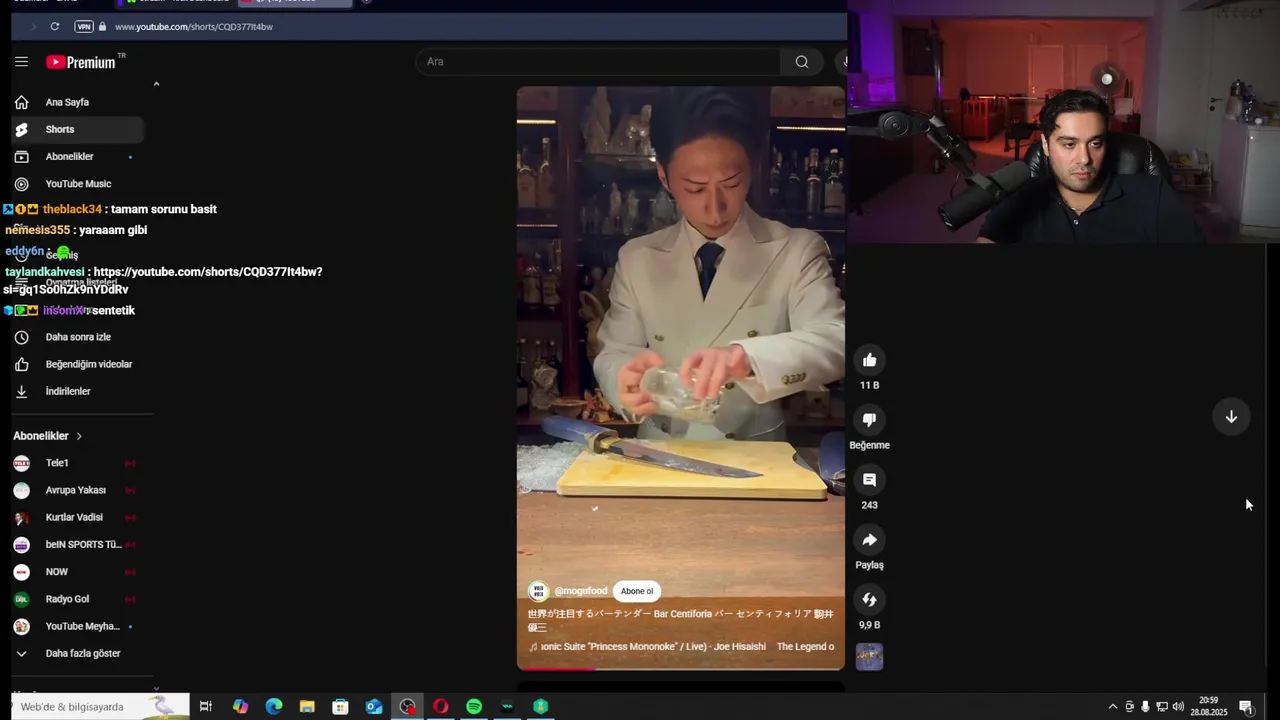Viewport: 1280px width, 720px height.
Task: Open Daha sonra izle list
Action: tap(78, 337)
